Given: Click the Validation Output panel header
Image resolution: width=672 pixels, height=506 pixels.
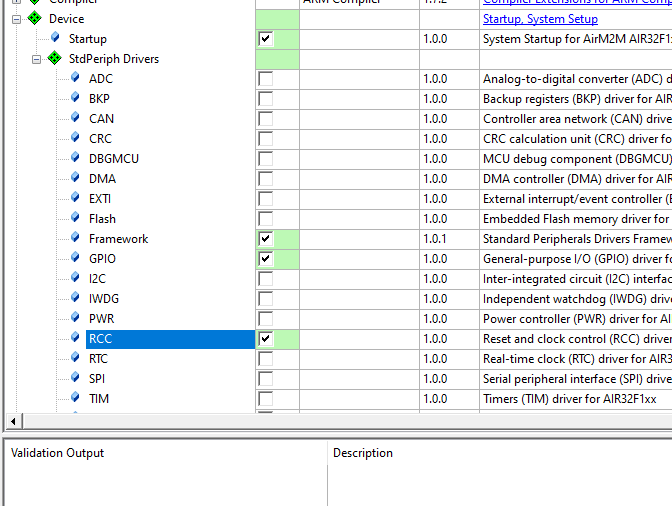Looking at the screenshot, I should tap(57, 453).
